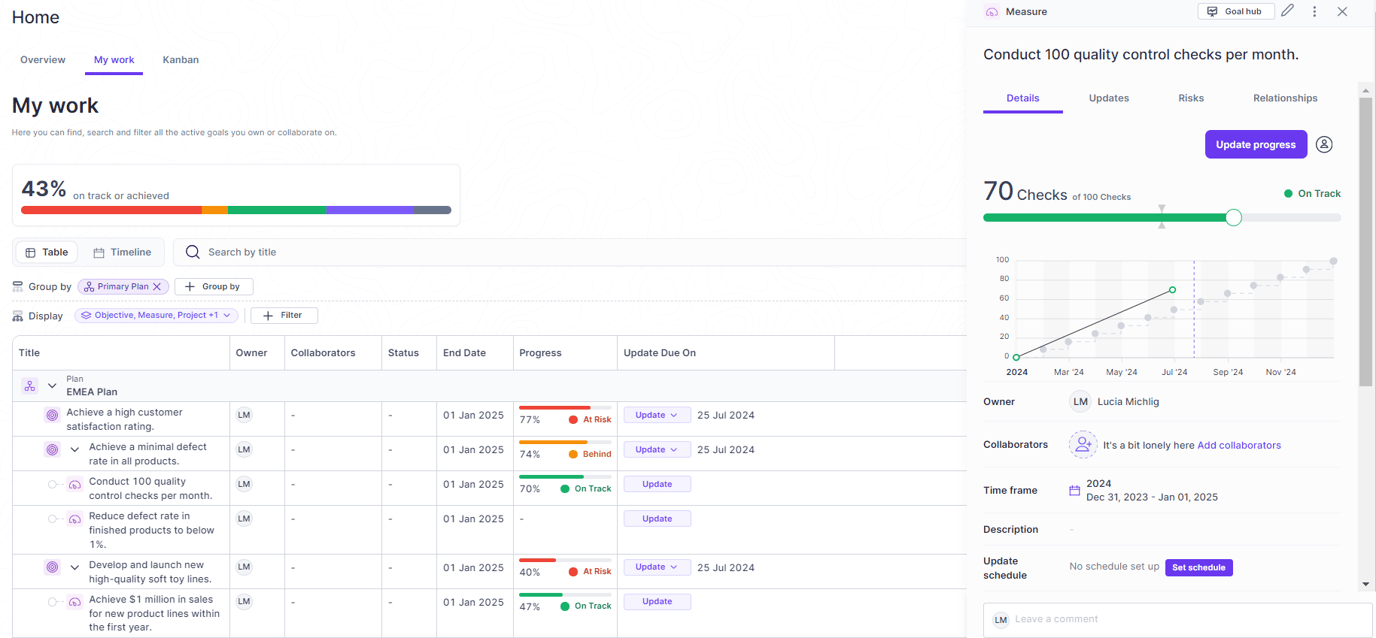The image size is (1376, 638).
Task: Click the measure icon for Conduct 100 quality checks
Action: click(75, 485)
